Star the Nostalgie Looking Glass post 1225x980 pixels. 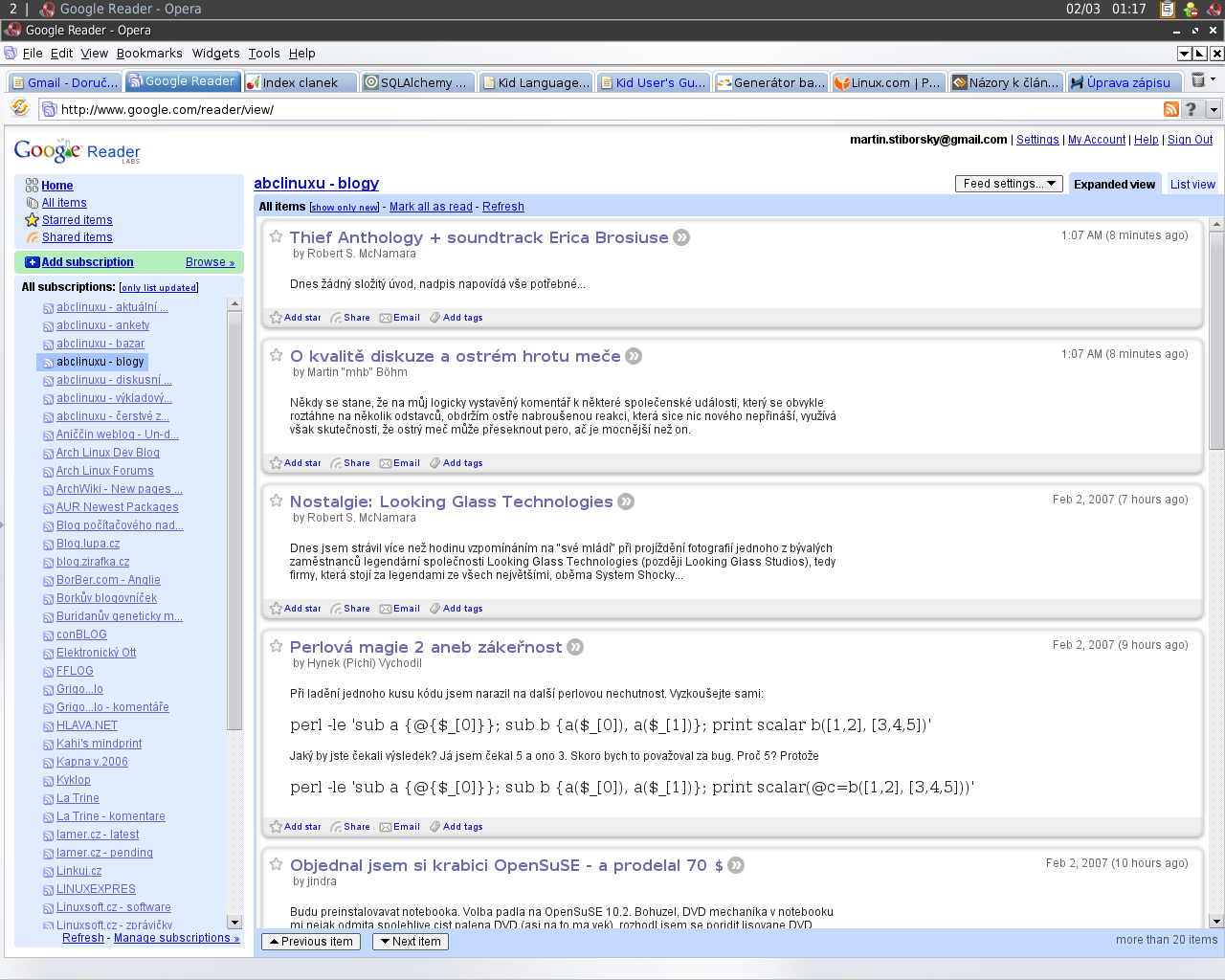tap(276, 501)
